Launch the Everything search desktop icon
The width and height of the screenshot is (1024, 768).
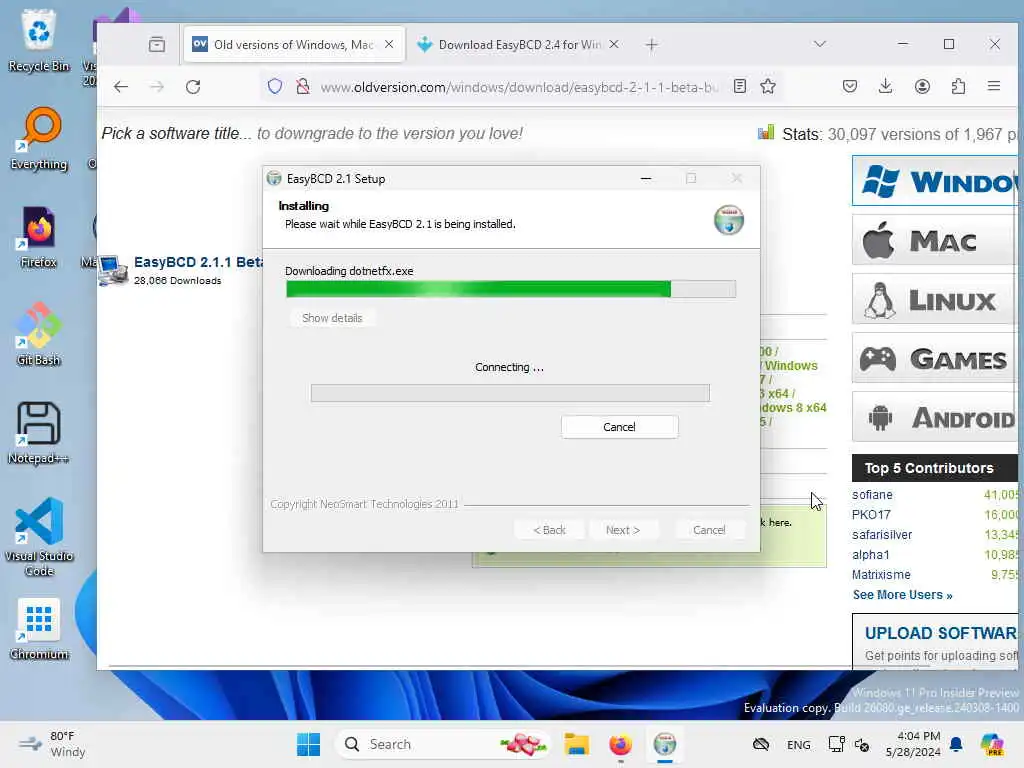pyautogui.click(x=39, y=138)
